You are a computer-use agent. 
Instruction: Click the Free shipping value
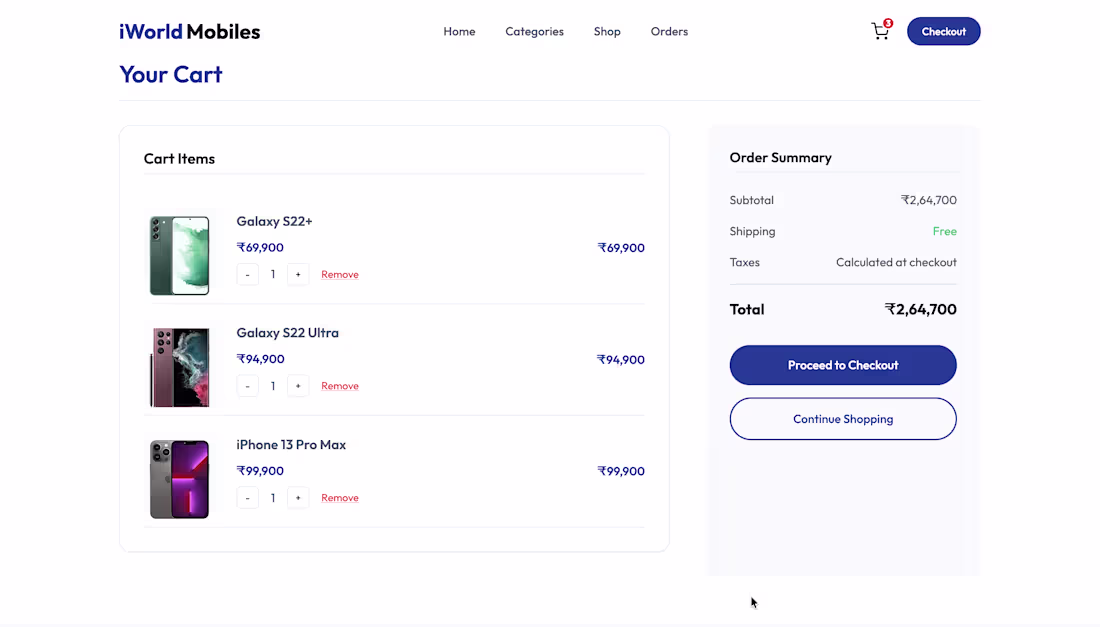coord(944,231)
